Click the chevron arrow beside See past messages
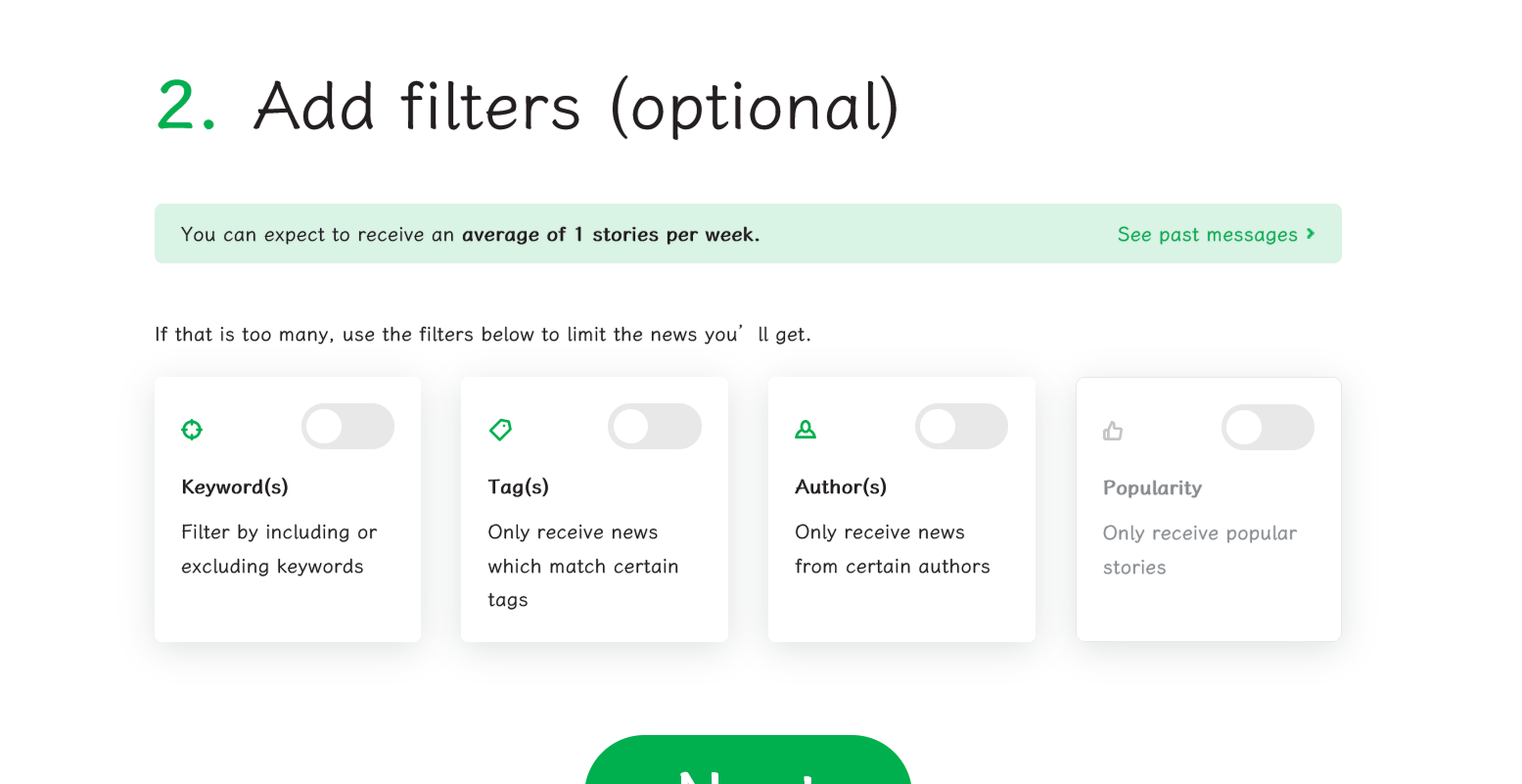This screenshot has height=784, width=1522. click(x=1311, y=234)
